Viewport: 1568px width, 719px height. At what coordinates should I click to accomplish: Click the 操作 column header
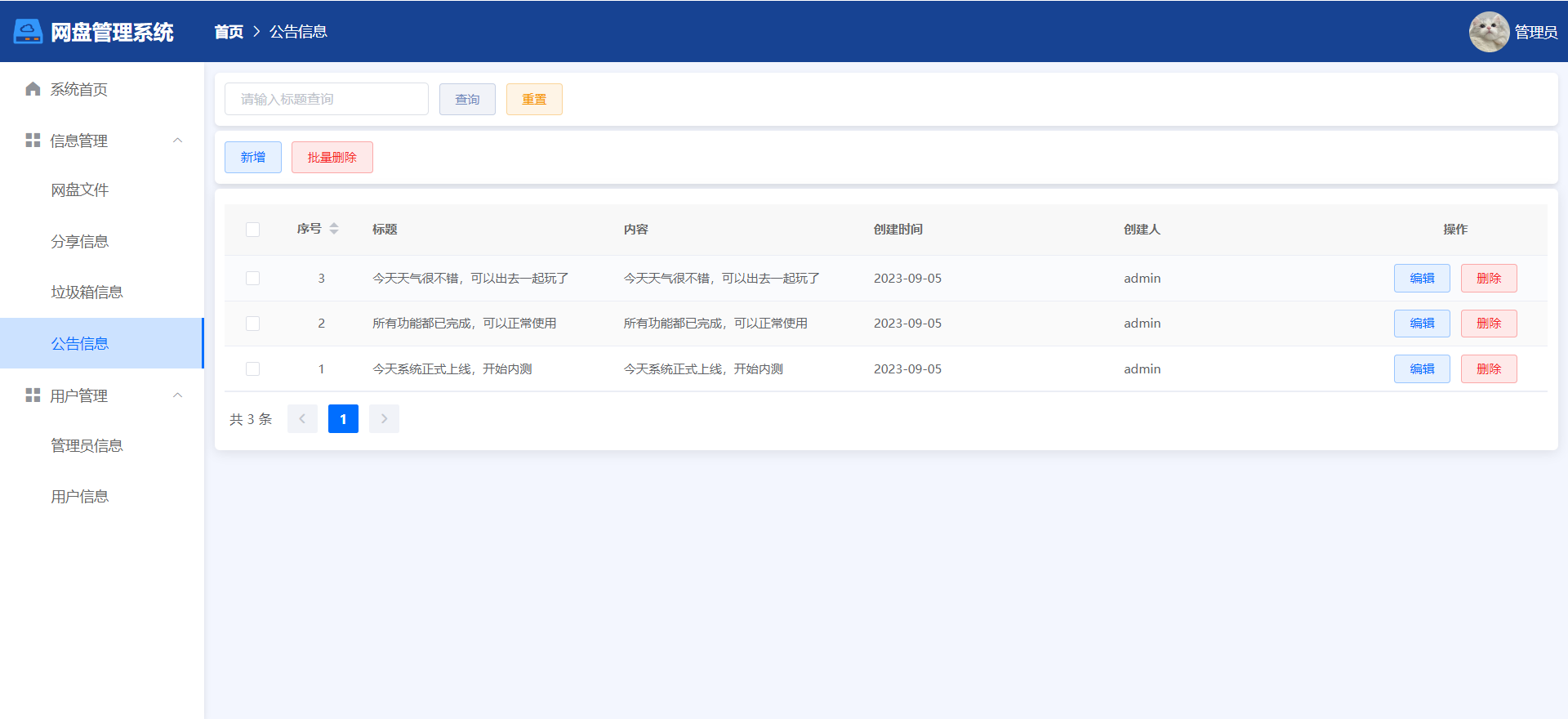[x=1455, y=230]
